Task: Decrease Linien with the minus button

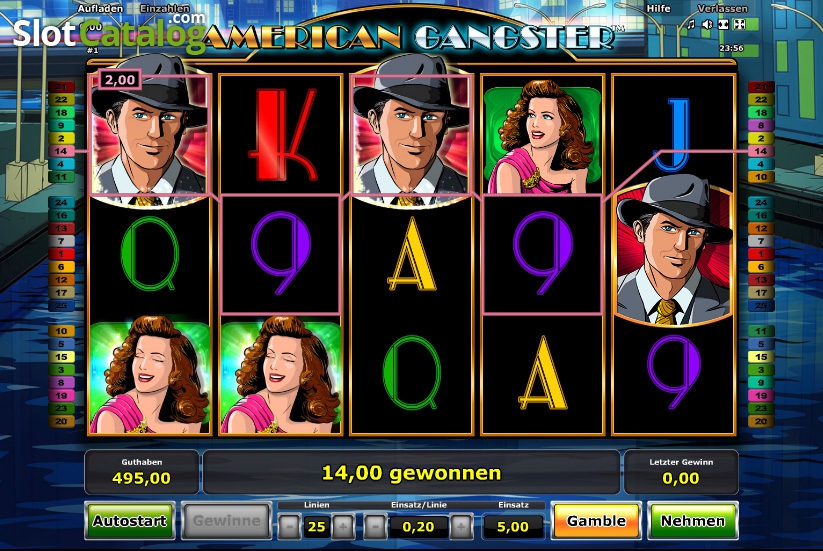Action: (x=290, y=526)
